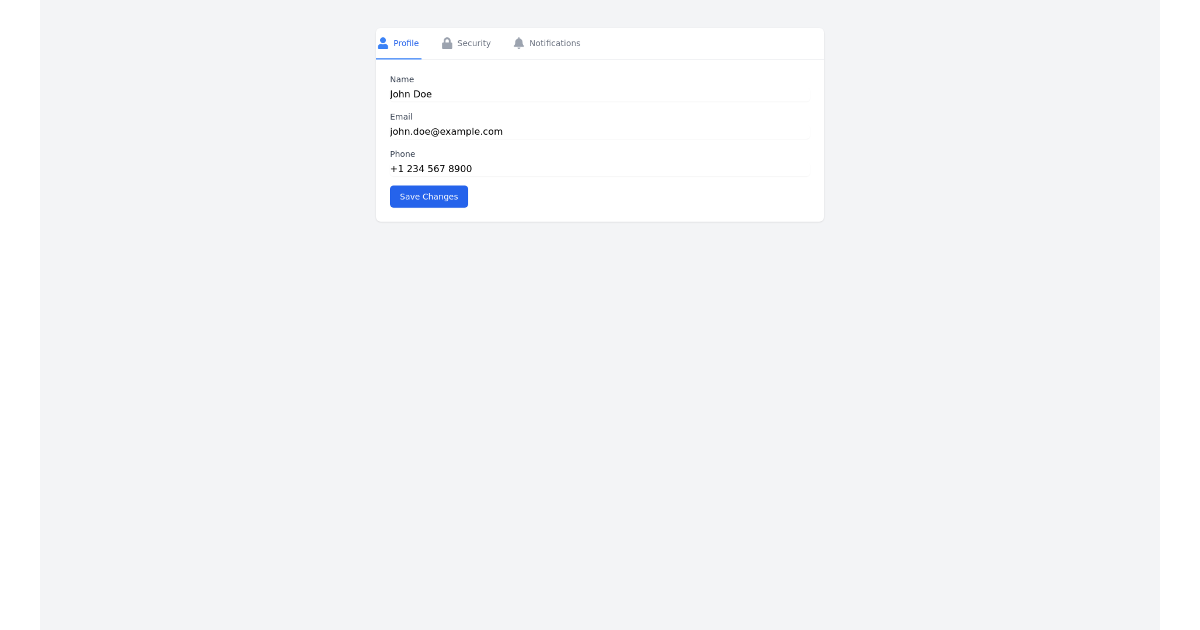Click the Email label above the email field
This screenshot has height=630, width=1200.
click(401, 117)
